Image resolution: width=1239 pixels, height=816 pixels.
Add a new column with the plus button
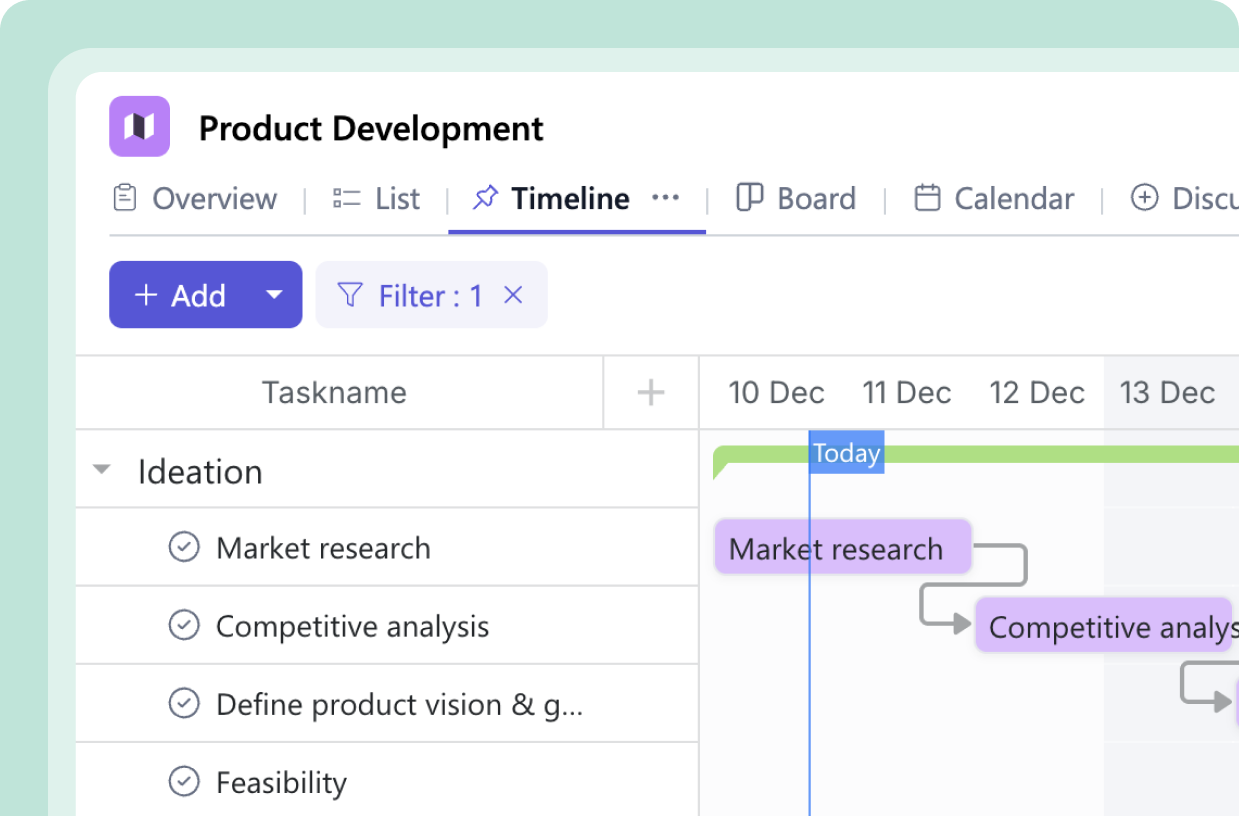(x=650, y=392)
